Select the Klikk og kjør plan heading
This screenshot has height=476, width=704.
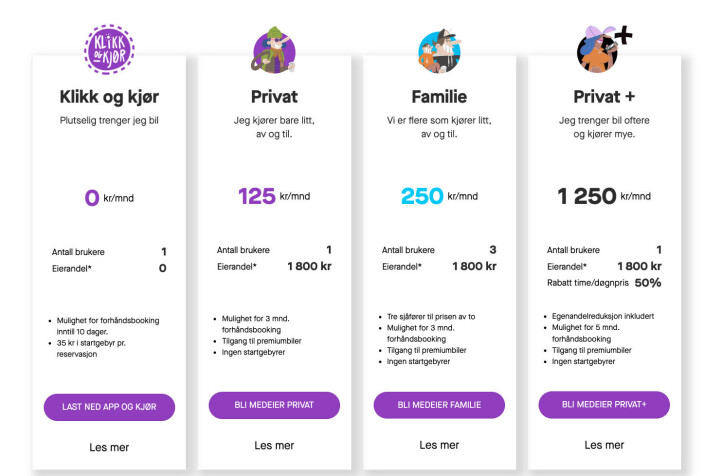coord(109,97)
